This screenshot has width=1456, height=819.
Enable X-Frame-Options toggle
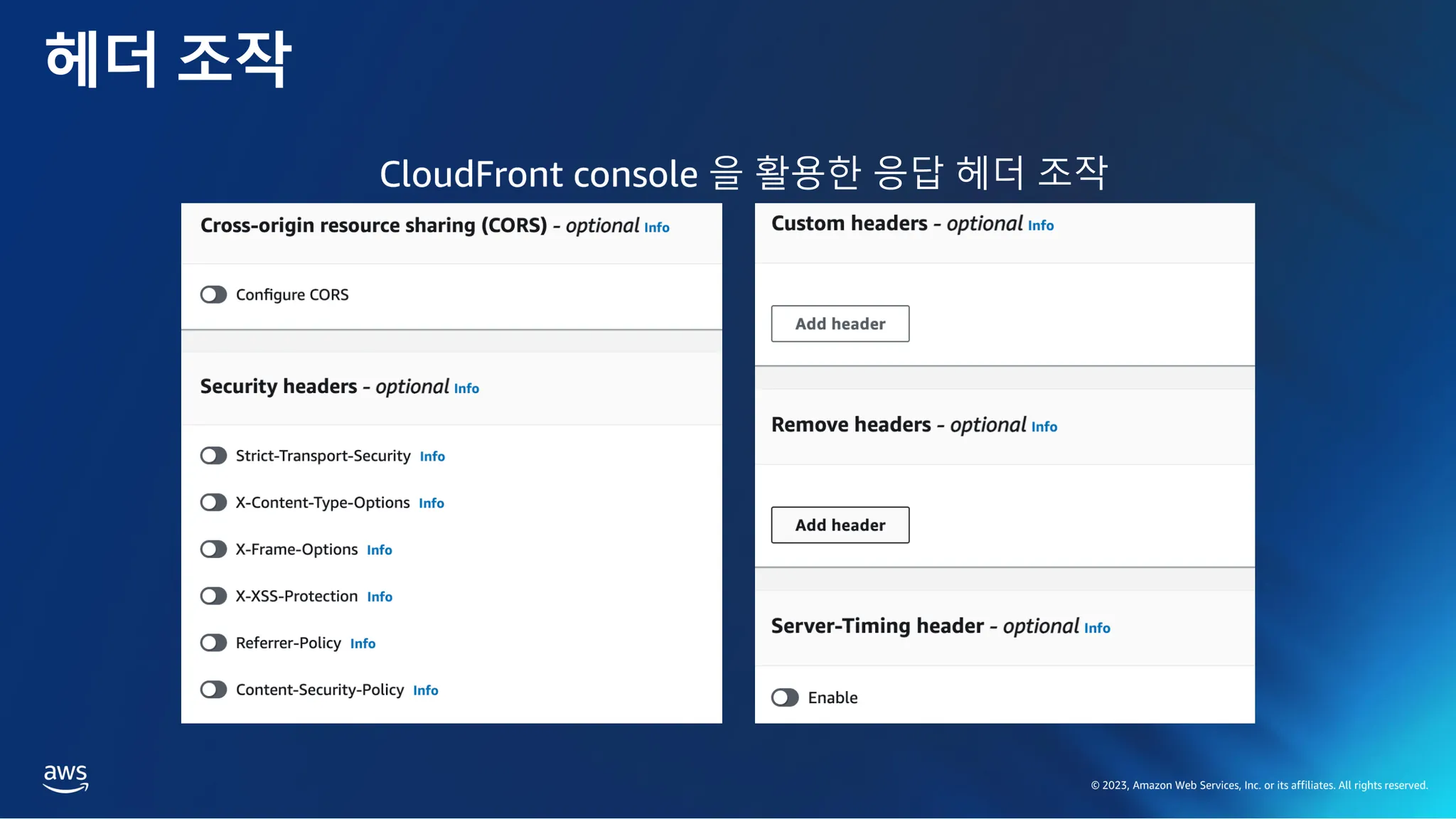click(x=213, y=550)
